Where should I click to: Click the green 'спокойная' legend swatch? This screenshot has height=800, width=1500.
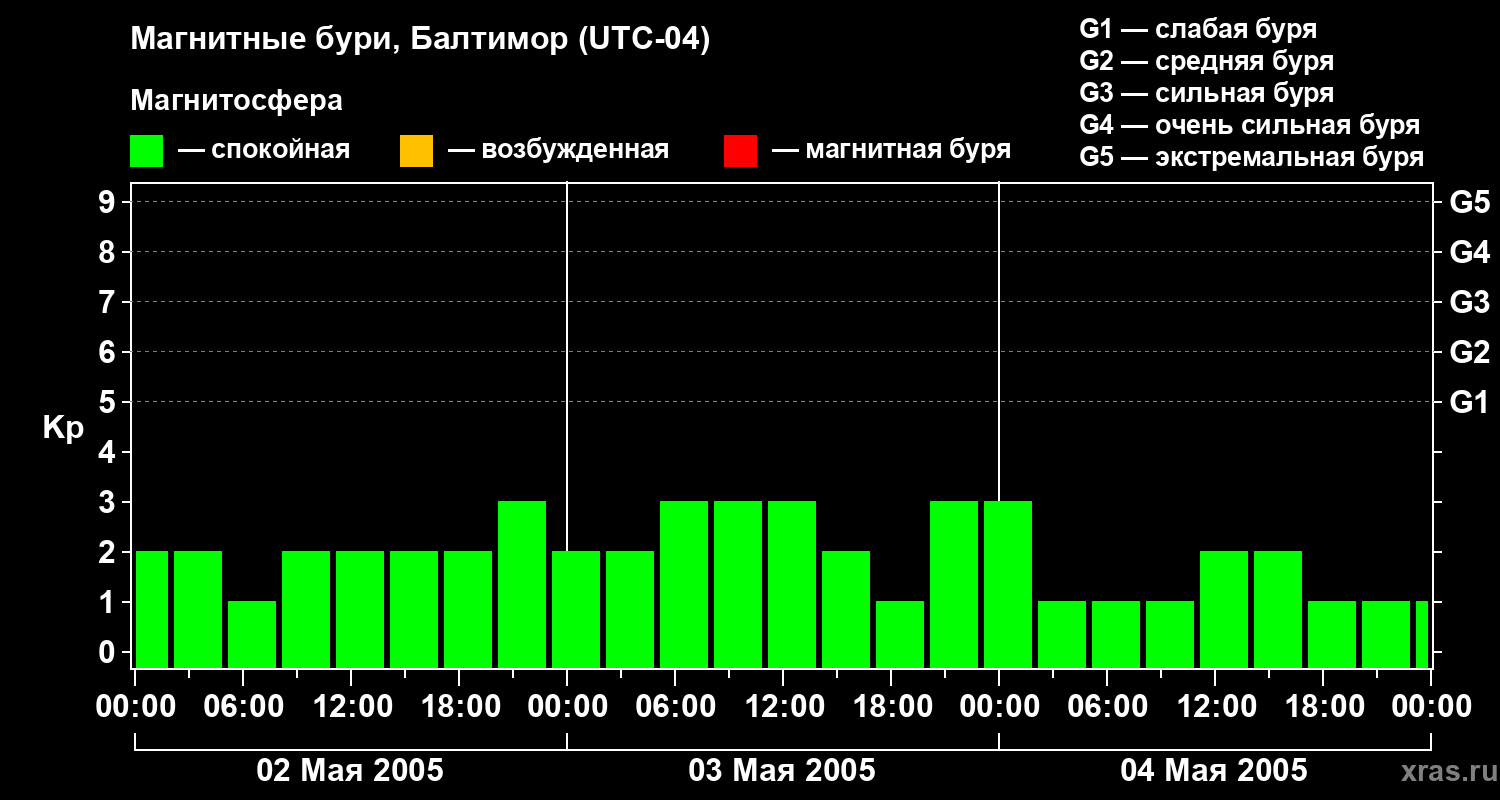pyautogui.click(x=147, y=151)
